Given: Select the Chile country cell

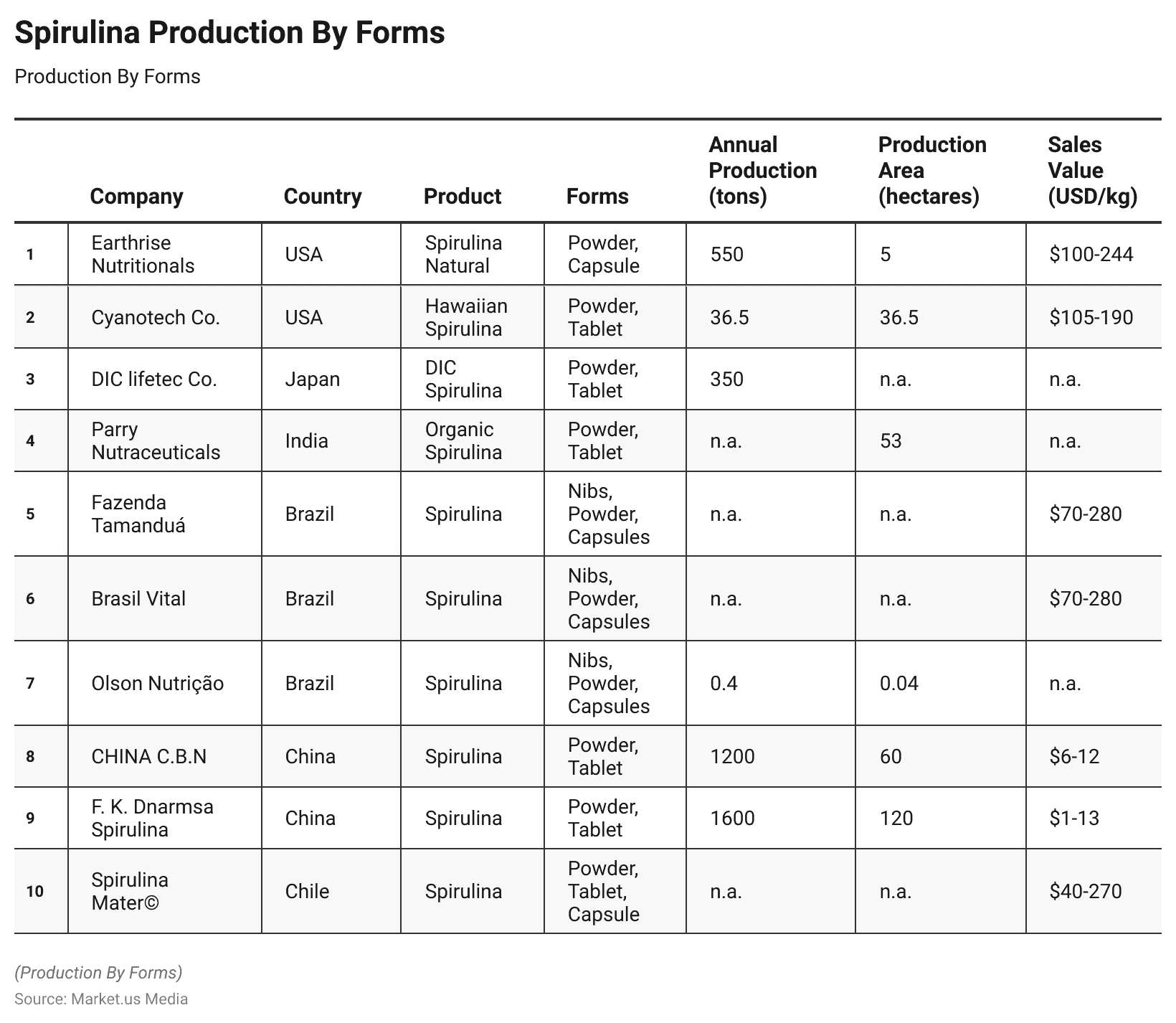Looking at the screenshot, I should coord(307,891).
